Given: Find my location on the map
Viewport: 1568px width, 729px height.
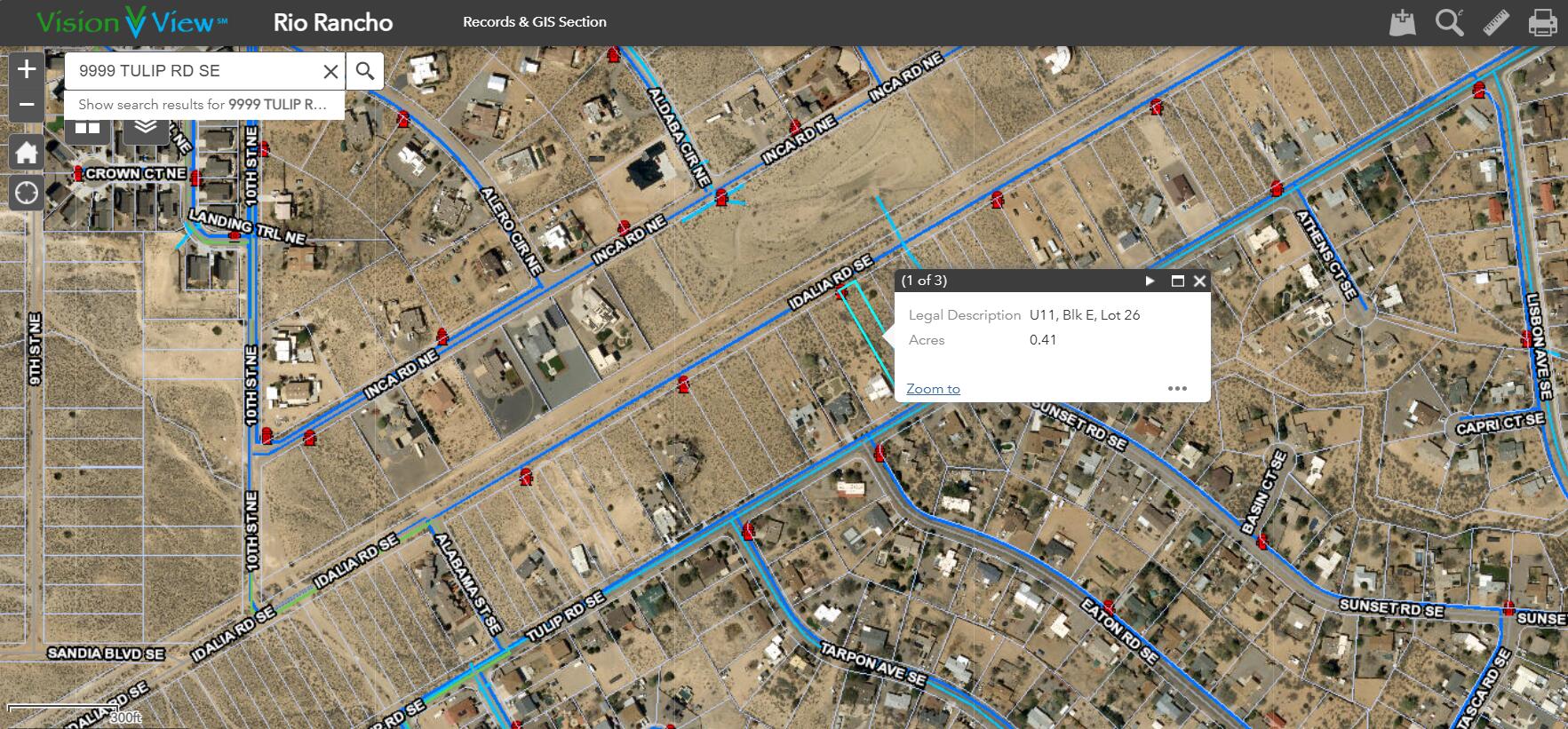Looking at the screenshot, I should pos(27,192).
